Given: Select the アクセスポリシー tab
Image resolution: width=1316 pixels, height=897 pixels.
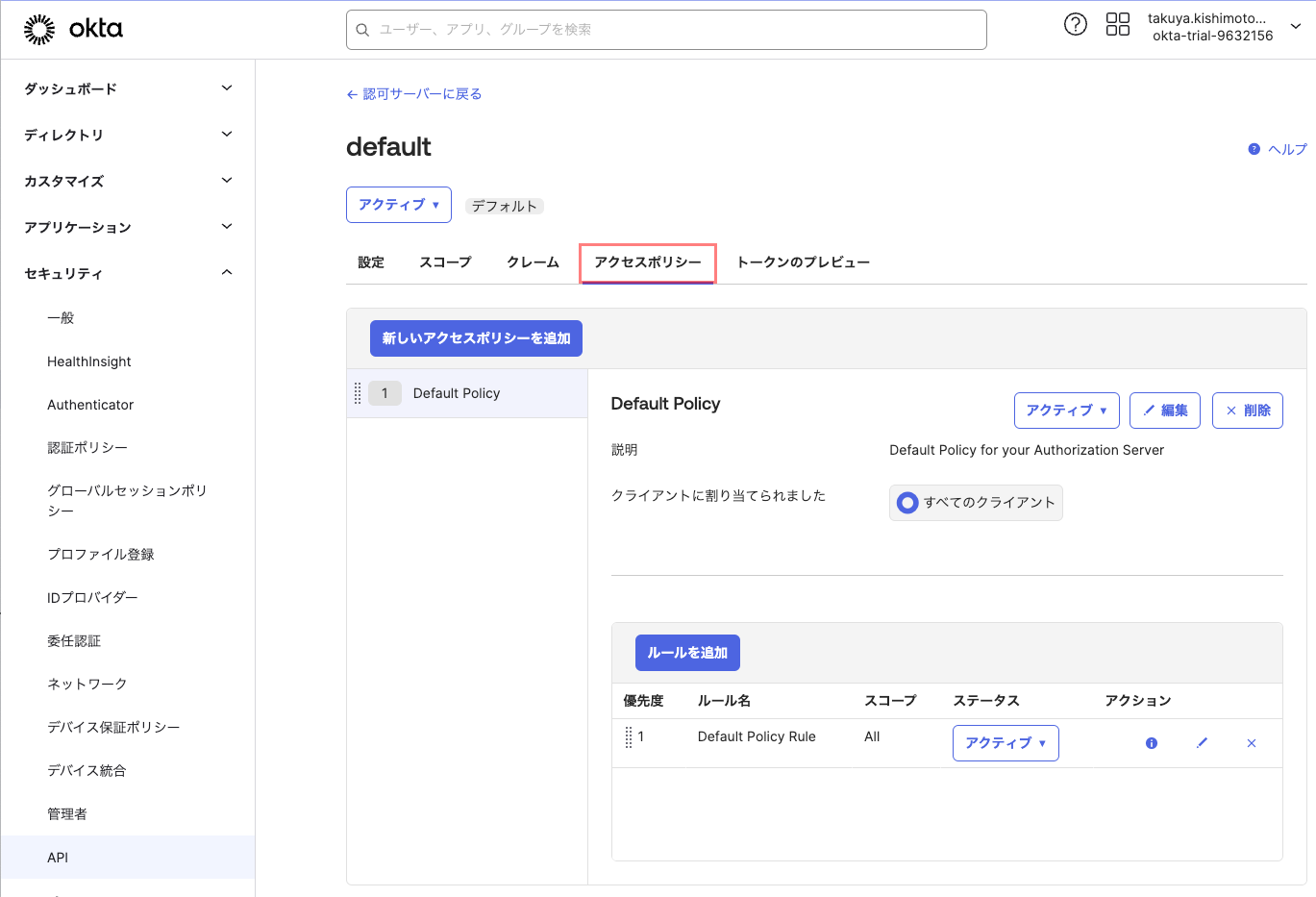Looking at the screenshot, I should tap(648, 262).
